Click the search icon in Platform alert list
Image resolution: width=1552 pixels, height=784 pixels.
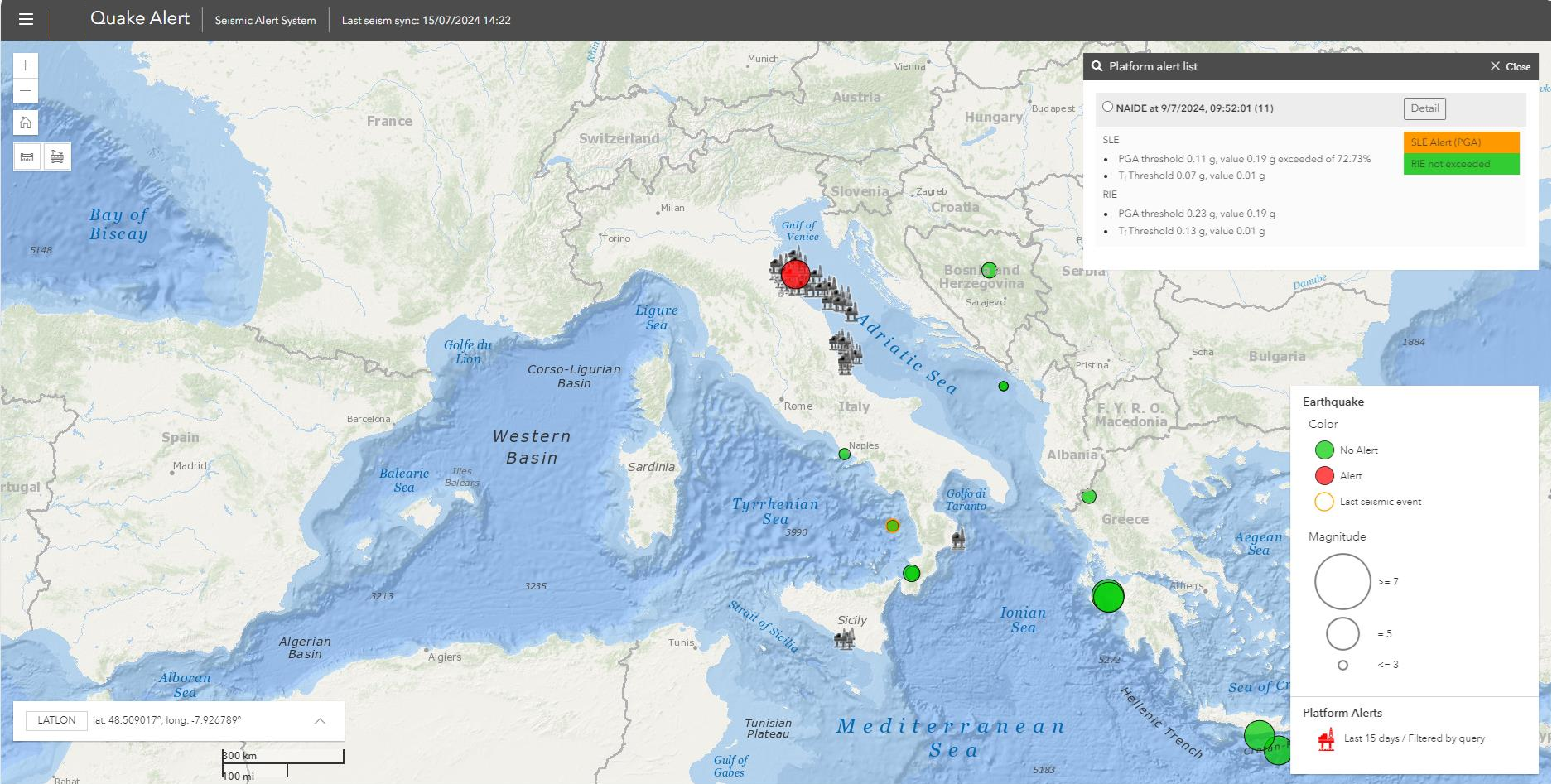1097,66
